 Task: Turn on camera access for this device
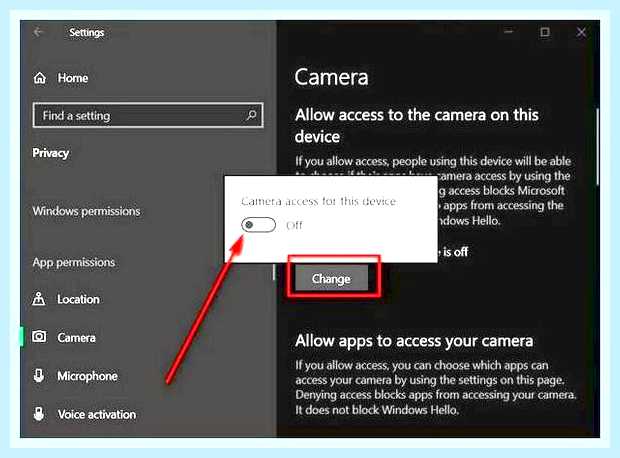tap(258, 225)
